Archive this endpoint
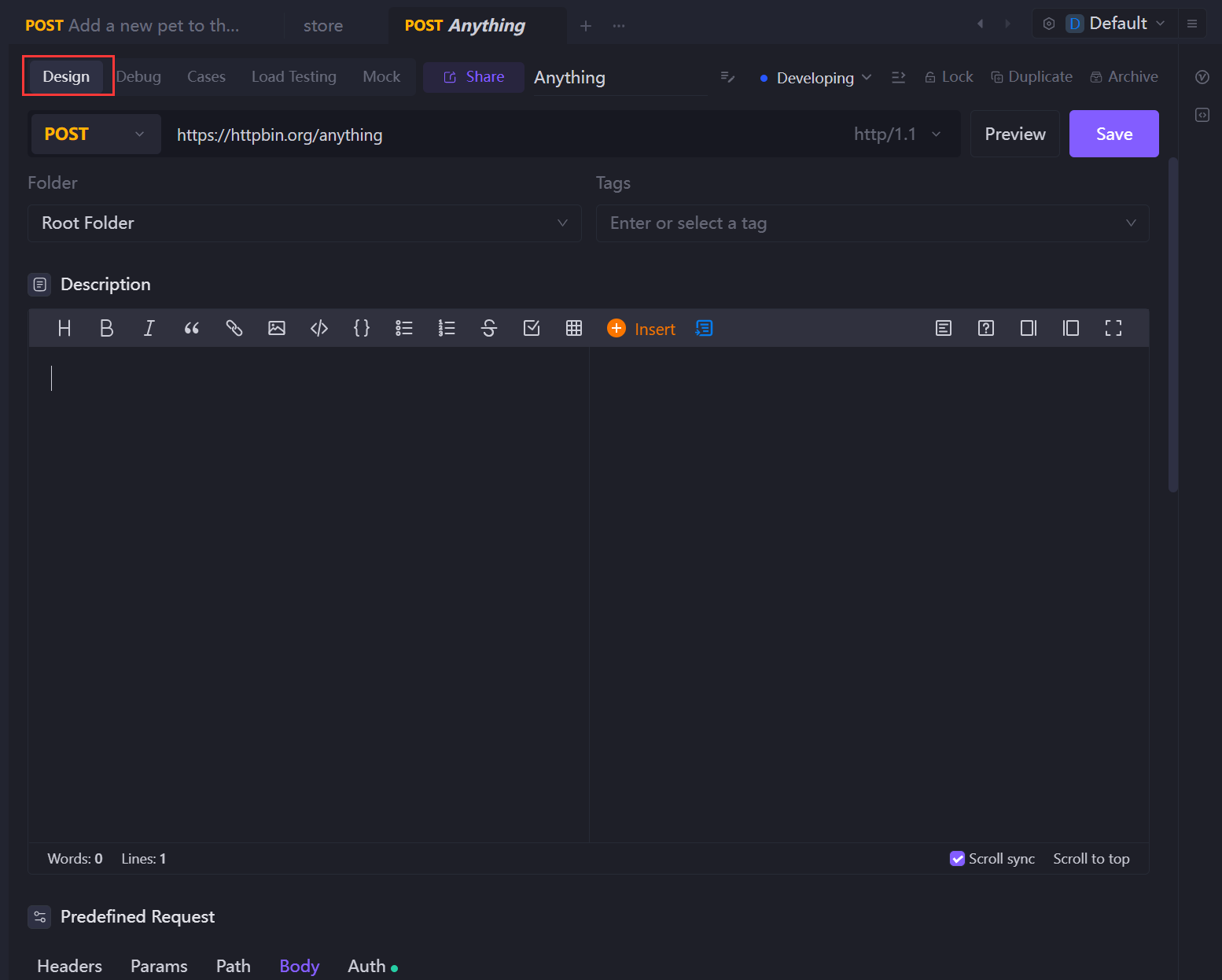 click(x=1124, y=77)
